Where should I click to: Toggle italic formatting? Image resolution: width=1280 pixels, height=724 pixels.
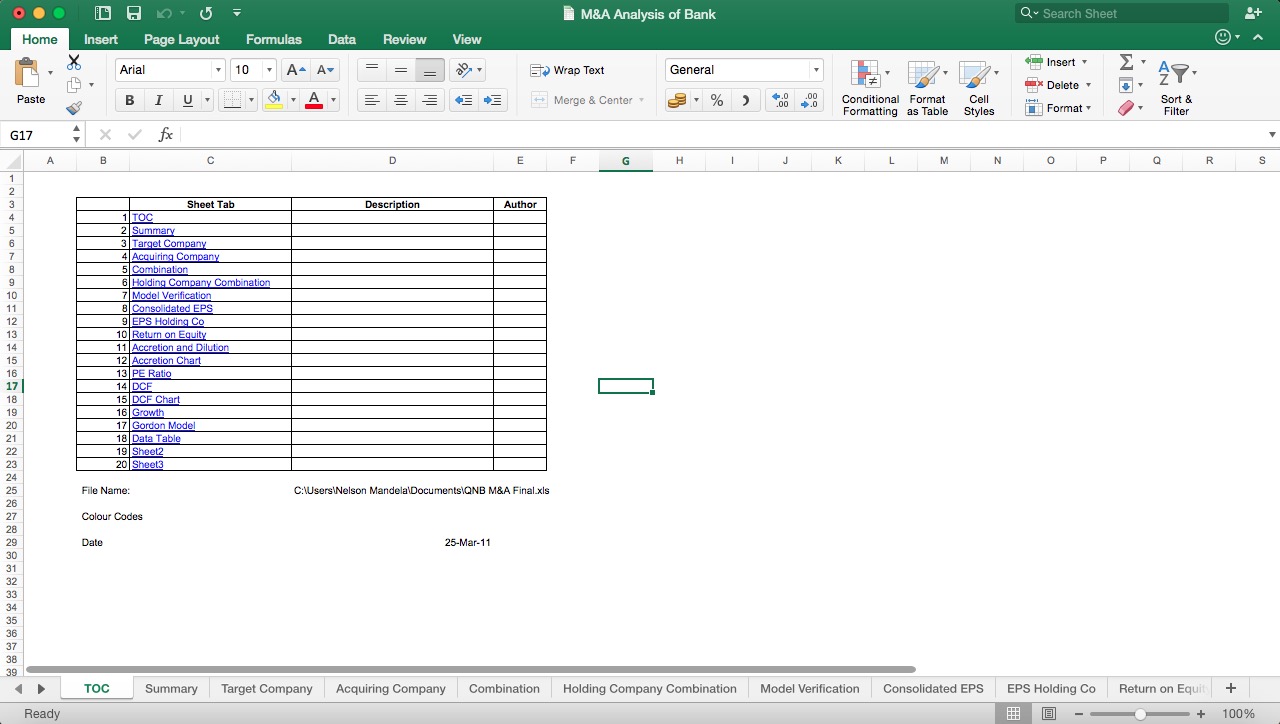tap(157, 100)
